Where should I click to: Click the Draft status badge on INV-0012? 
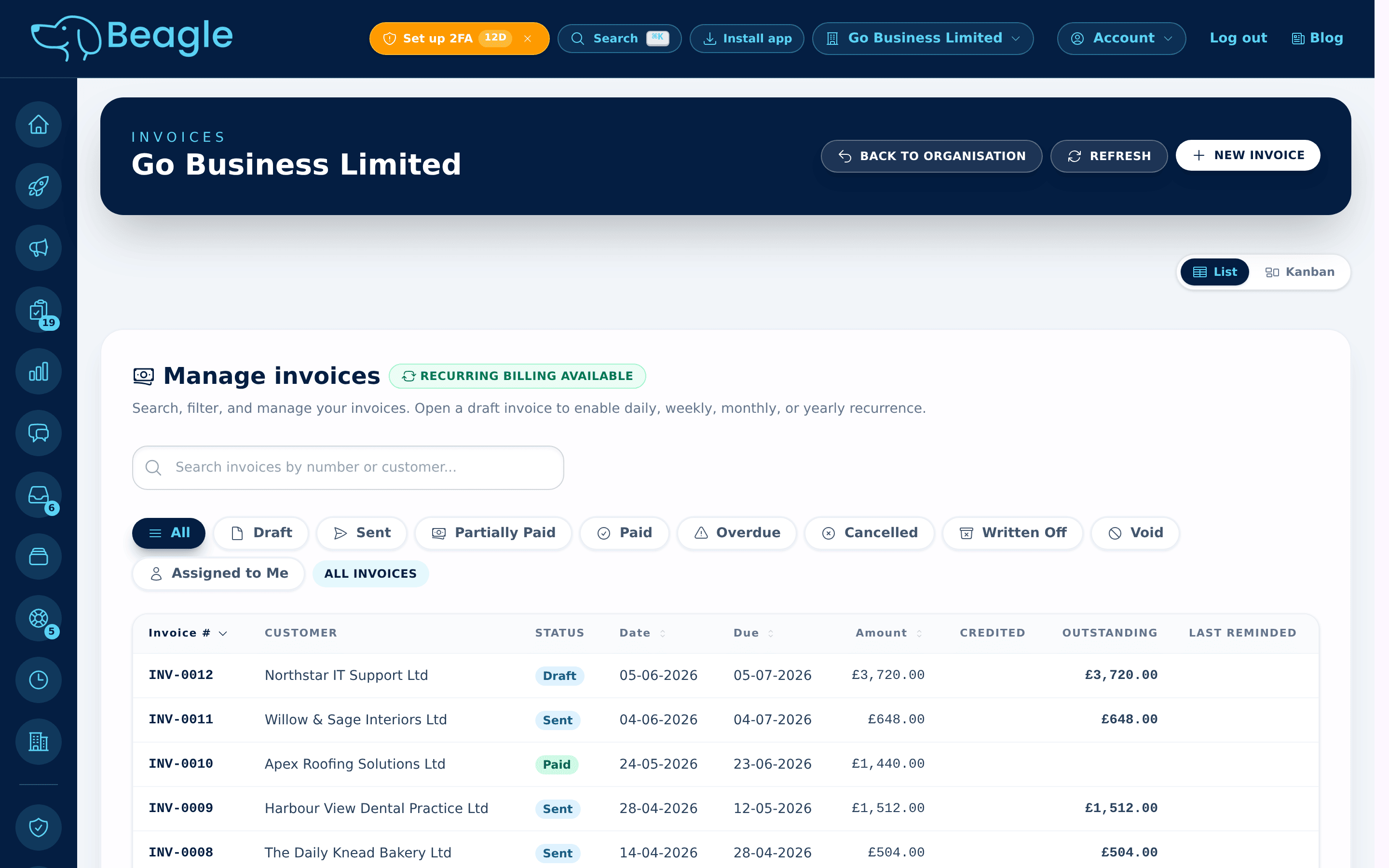click(x=559, y=676)
